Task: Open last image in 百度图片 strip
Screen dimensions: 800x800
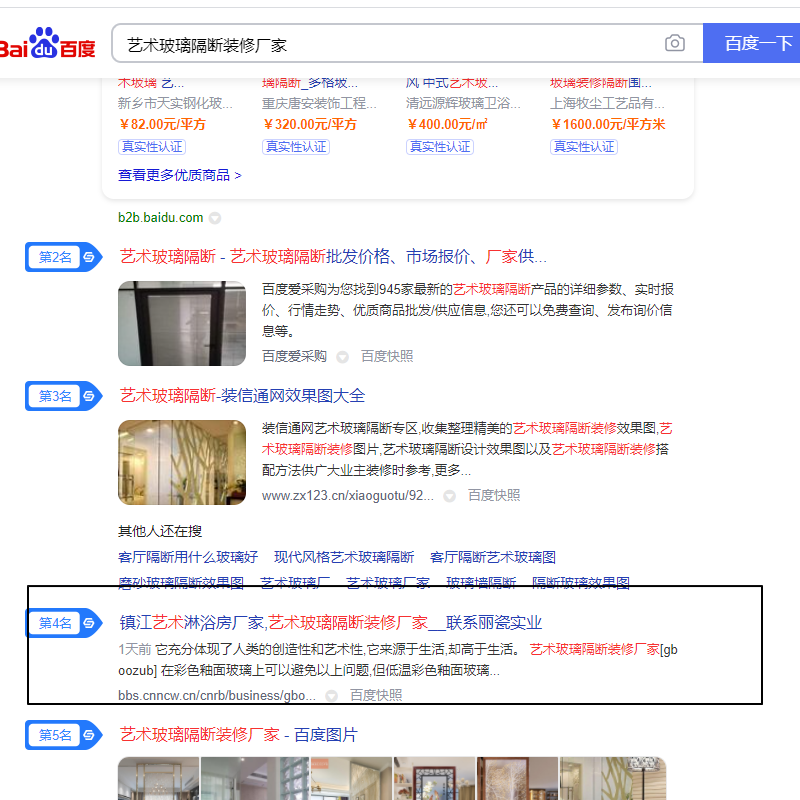Action: tap(613, 779)
